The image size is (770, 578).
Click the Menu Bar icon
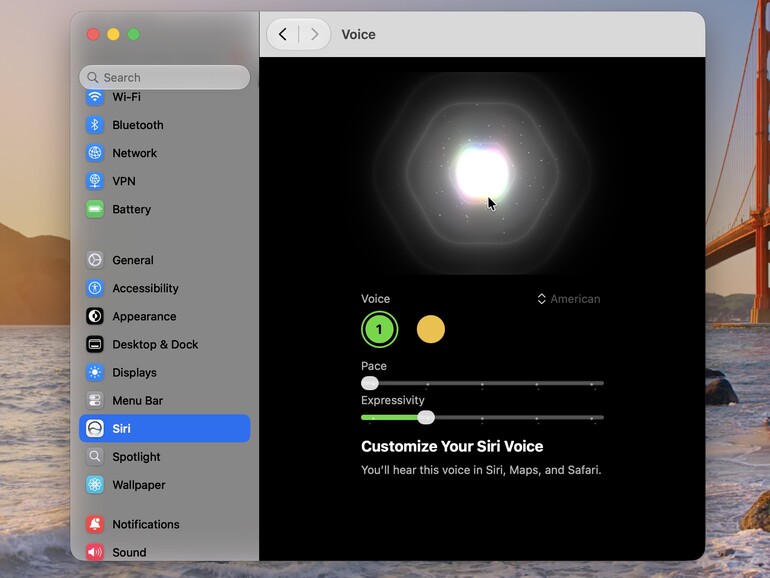tap(95, 400)
